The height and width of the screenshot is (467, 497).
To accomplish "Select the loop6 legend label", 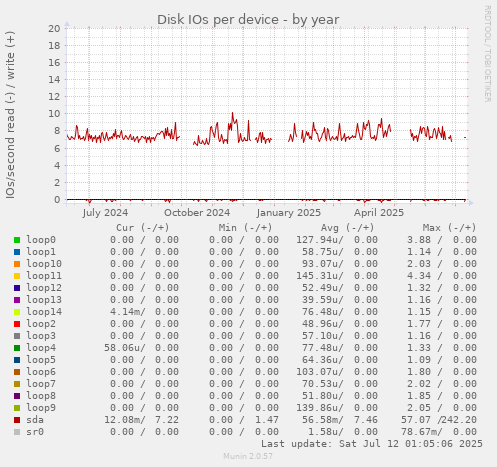I will [x=41, y=372].
